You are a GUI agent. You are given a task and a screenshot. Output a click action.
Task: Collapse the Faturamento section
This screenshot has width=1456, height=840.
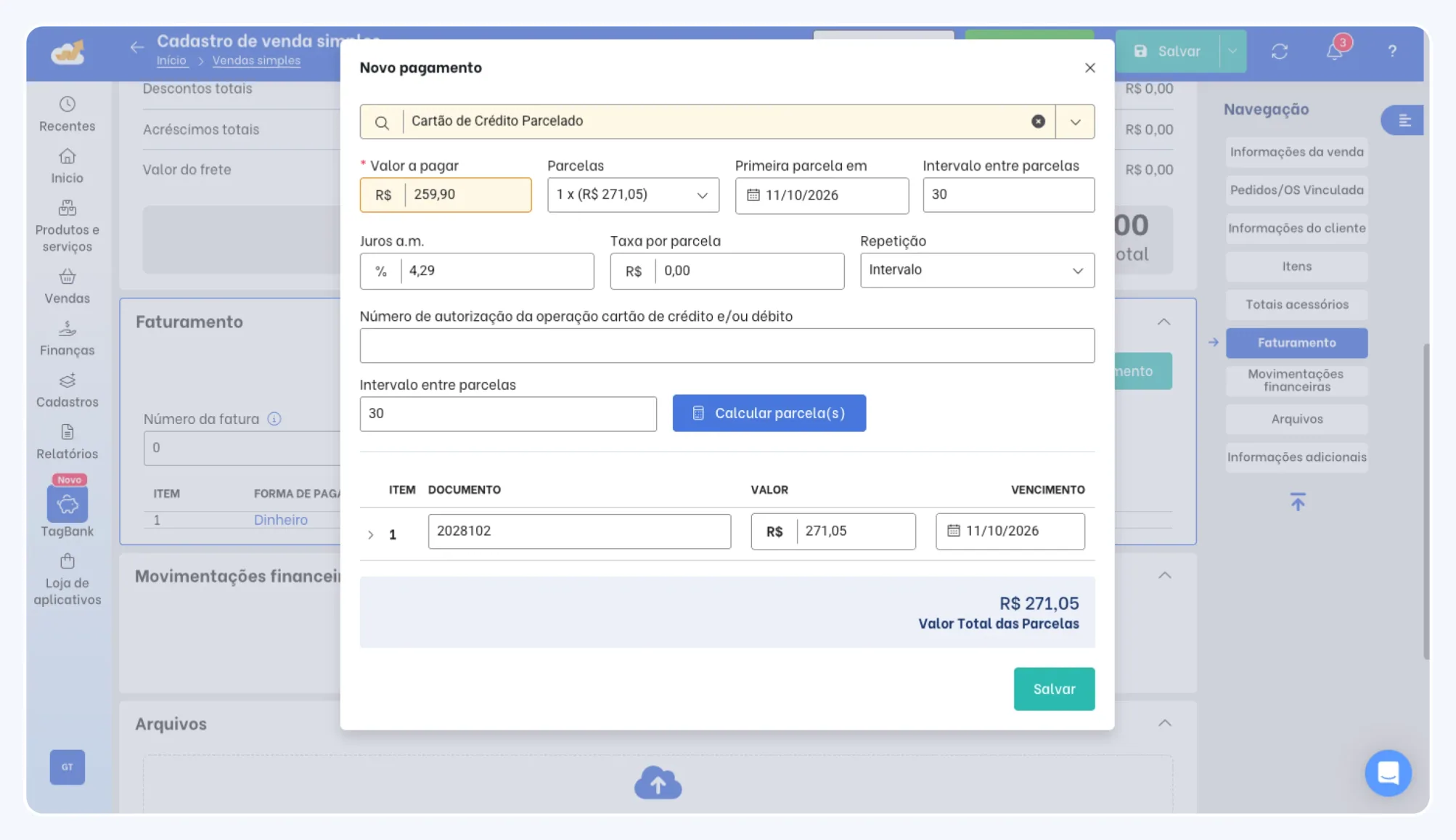tap(1163, 322)
